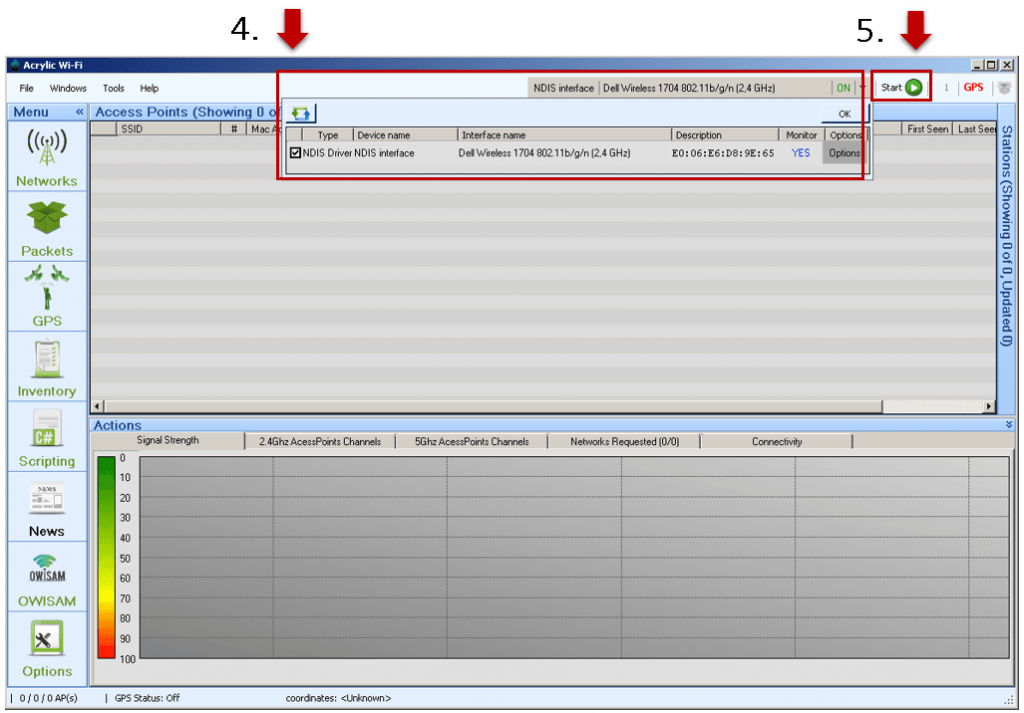Viewport: 1024px width, 713px height.
Task: Click the access points horizontal scrollbar thumb
Action: coord(493,406)
